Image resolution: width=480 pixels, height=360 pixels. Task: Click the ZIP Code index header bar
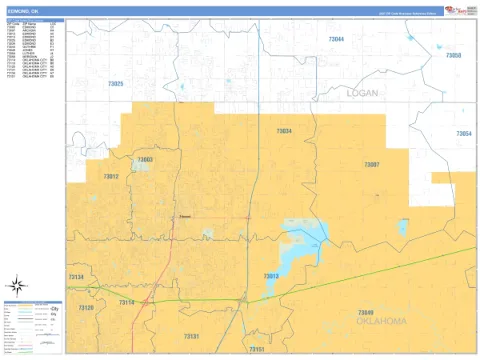coord(35,20)
